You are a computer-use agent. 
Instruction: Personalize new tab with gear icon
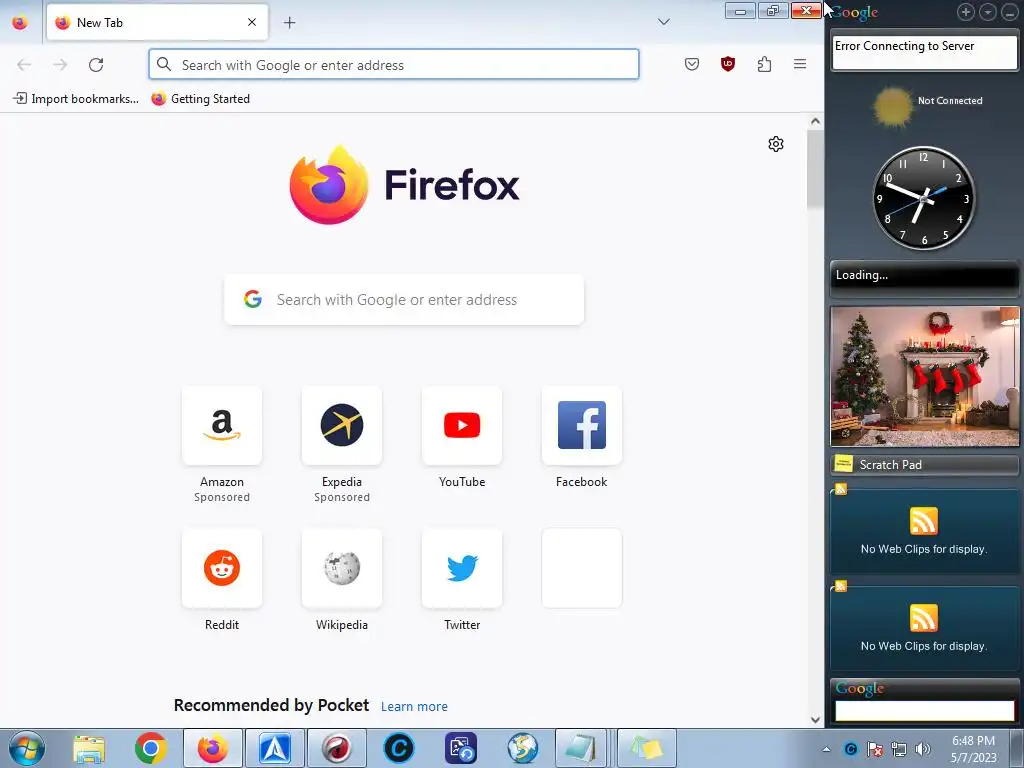(775, 144)
